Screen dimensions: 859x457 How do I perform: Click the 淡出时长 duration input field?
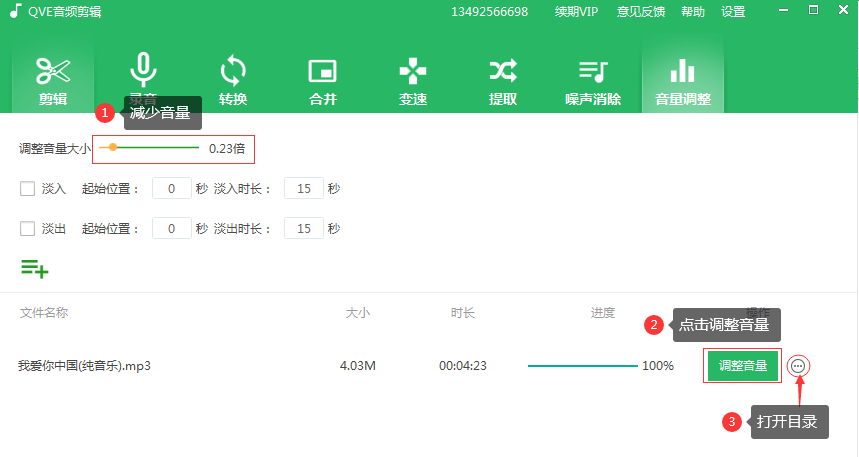(x=303, y=229)
